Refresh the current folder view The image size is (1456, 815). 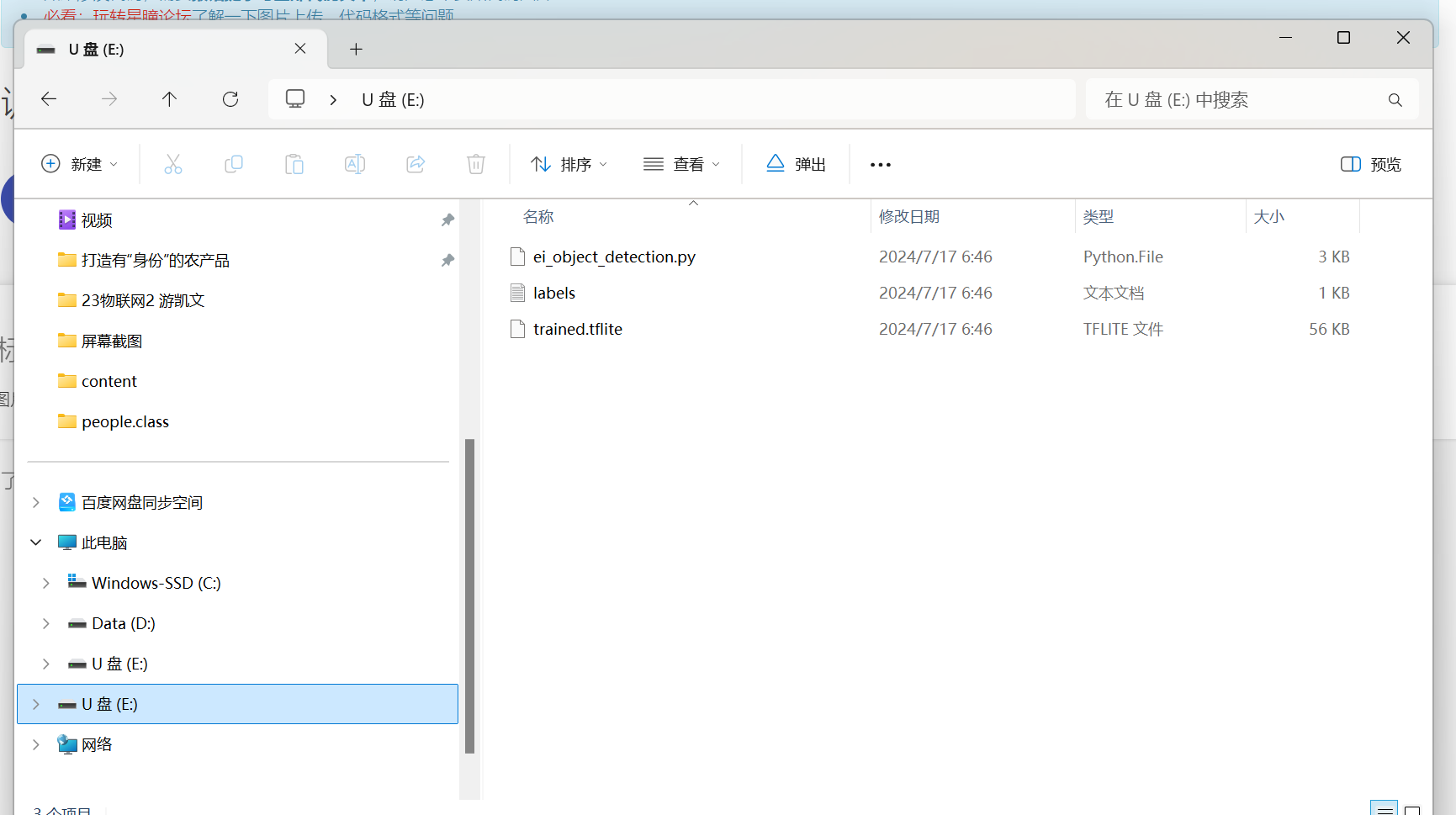[x=230, y=99]
